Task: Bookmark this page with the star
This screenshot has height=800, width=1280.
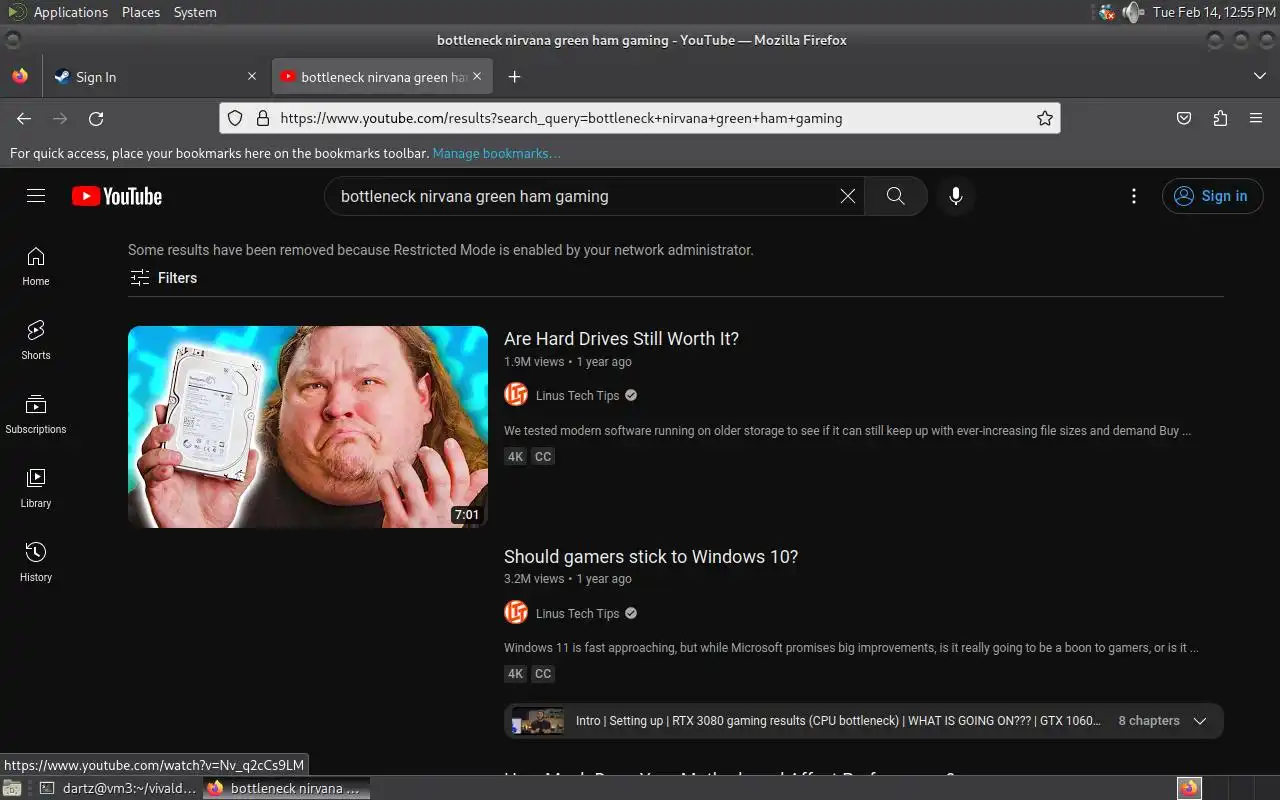Action: pyautogui.click(x=1045, y=118)
